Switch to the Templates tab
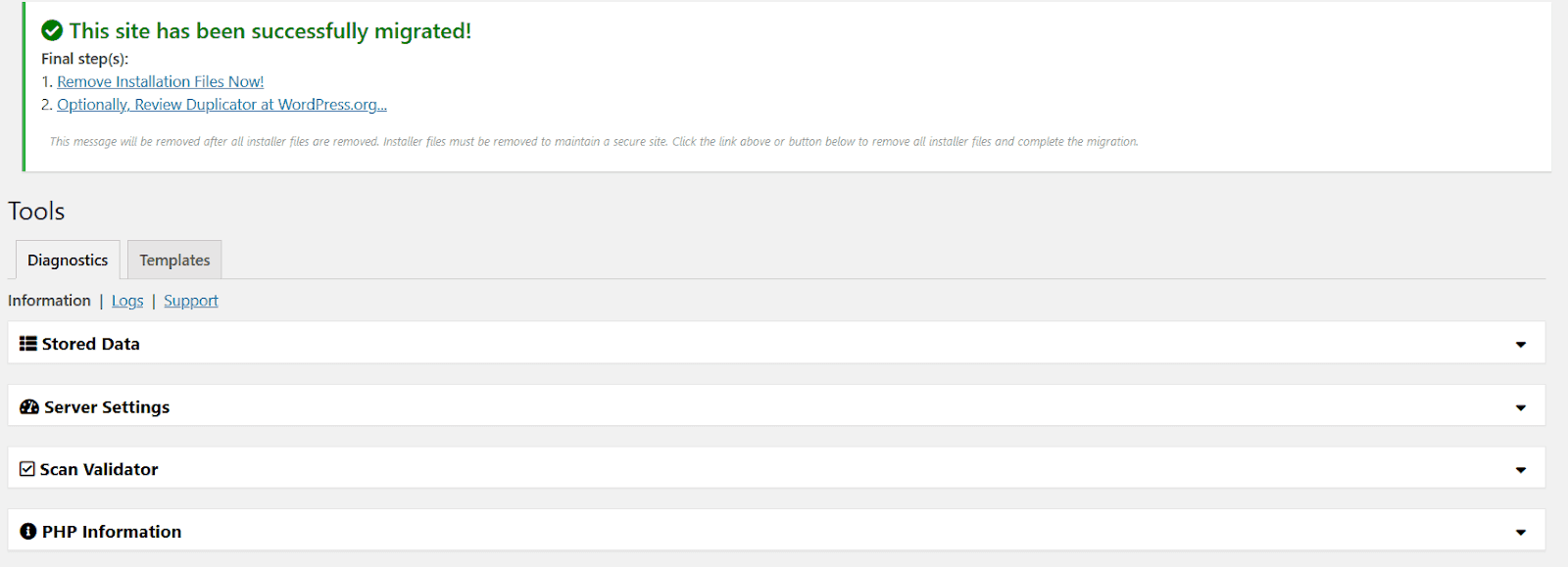 [174, 260]
